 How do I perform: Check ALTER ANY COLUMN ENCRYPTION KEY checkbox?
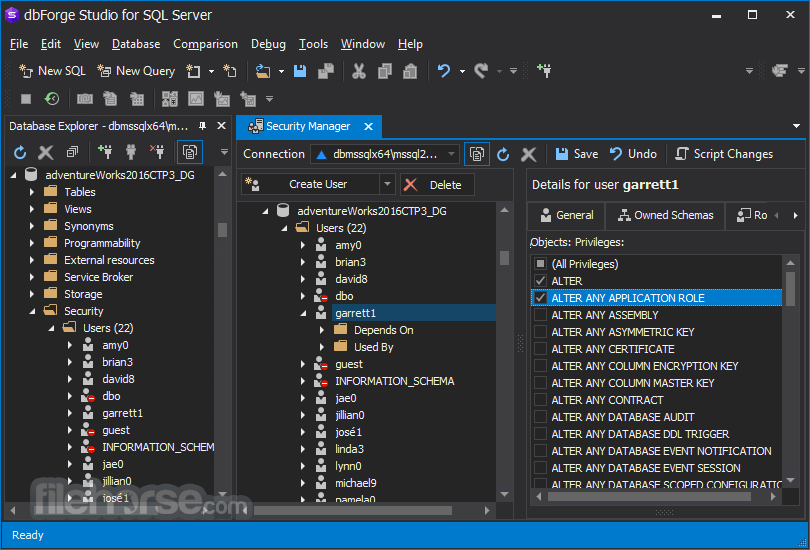[x=540, y=366]
